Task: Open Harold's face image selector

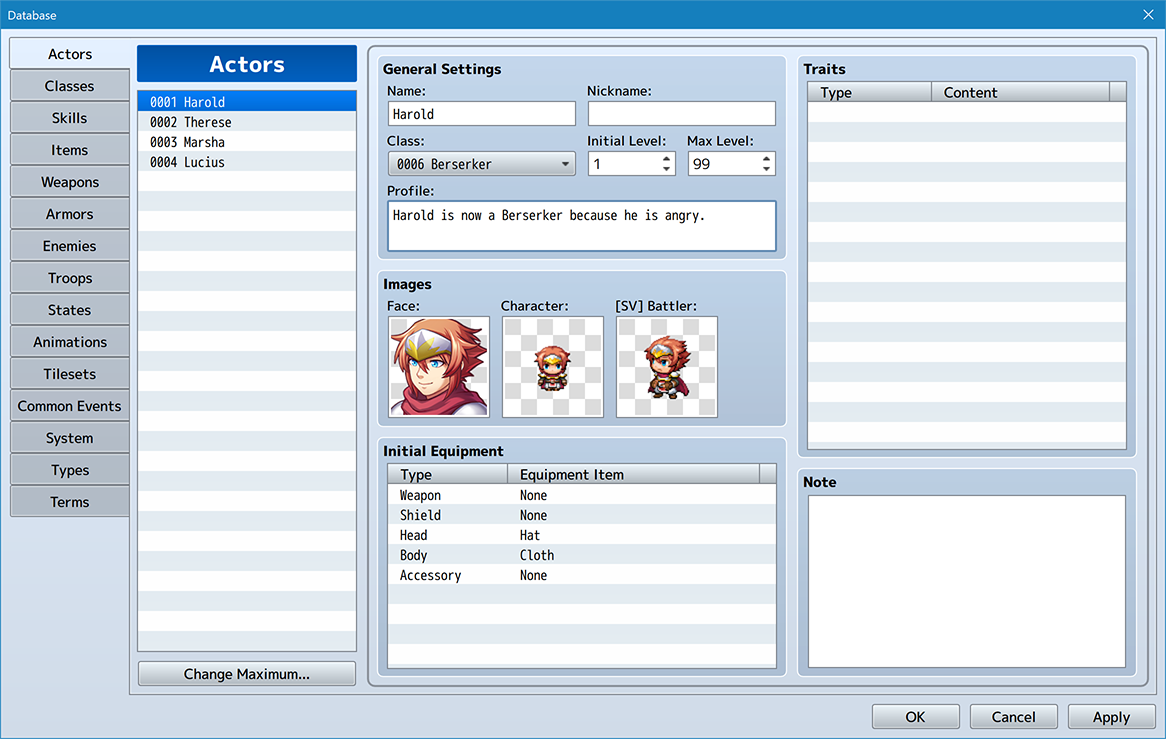Action: pos(439,367)
